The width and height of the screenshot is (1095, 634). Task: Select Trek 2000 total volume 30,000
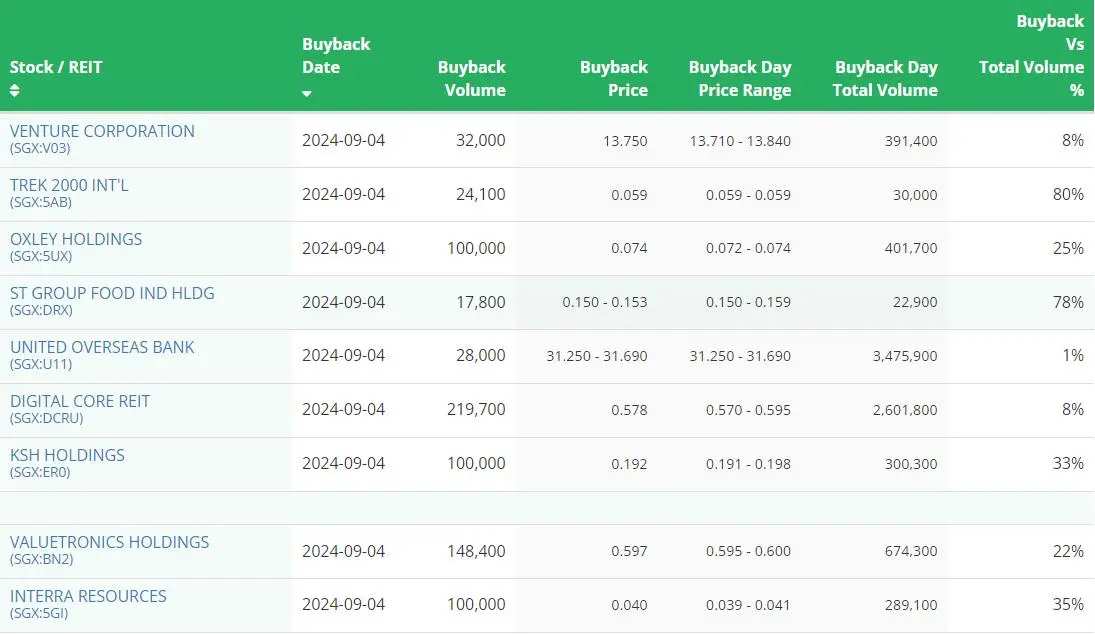pos(915,195)
